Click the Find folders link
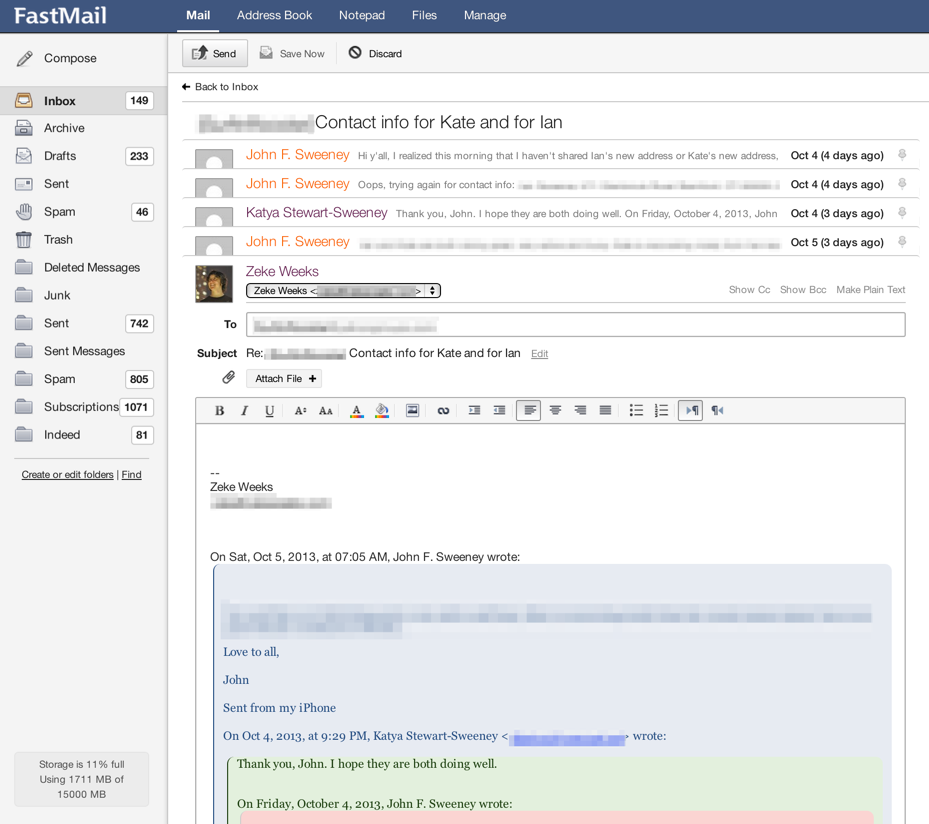The image size is (929, 824). click(x=132, y=474)
